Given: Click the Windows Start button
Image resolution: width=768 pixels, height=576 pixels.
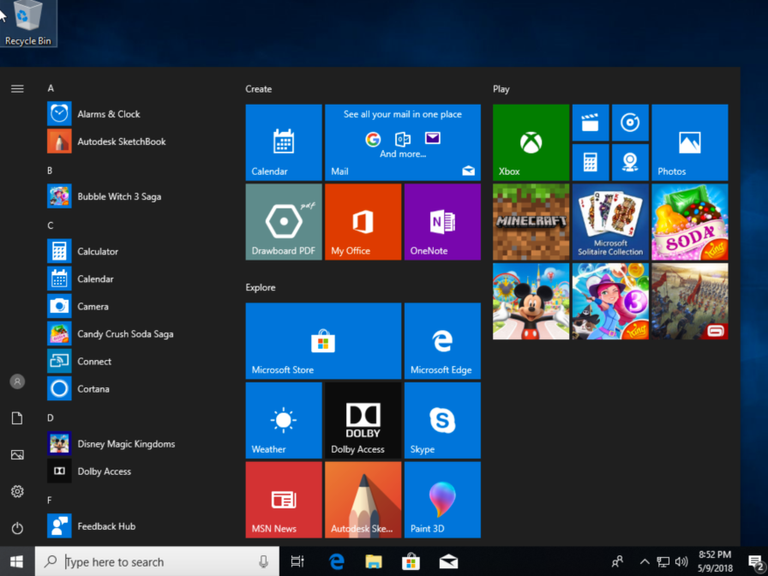Looking at the screenshot, I should point(17,561).
